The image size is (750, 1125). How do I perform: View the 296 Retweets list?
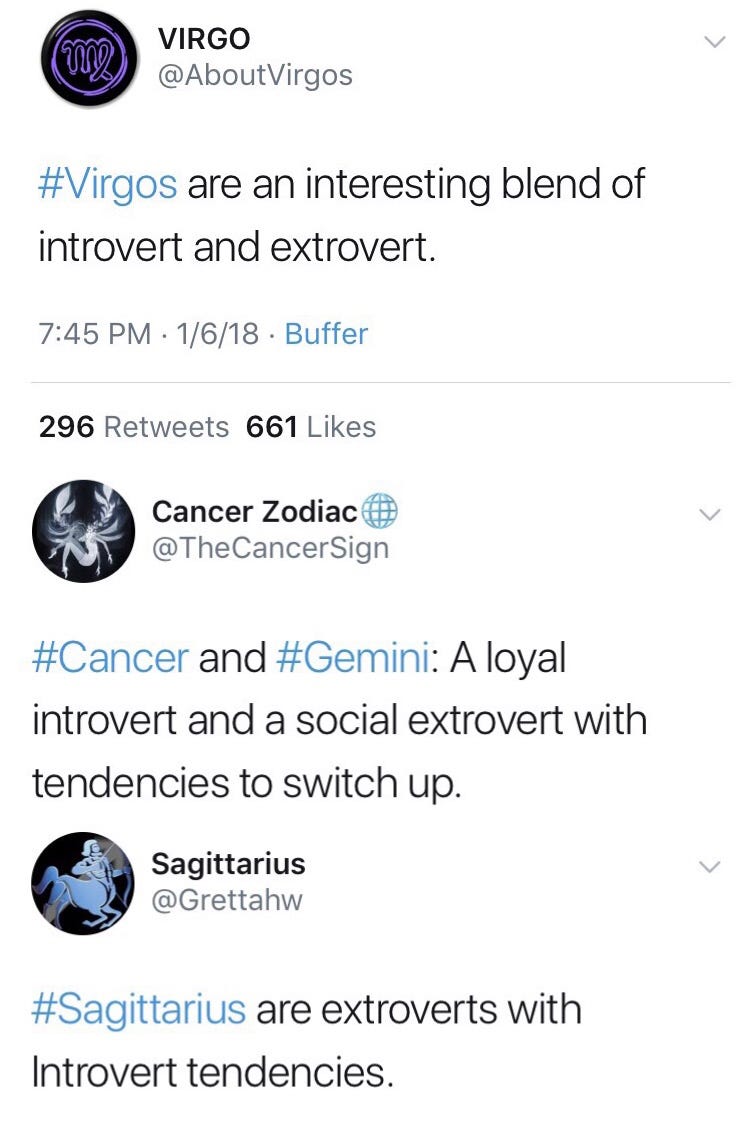point(134,427)
